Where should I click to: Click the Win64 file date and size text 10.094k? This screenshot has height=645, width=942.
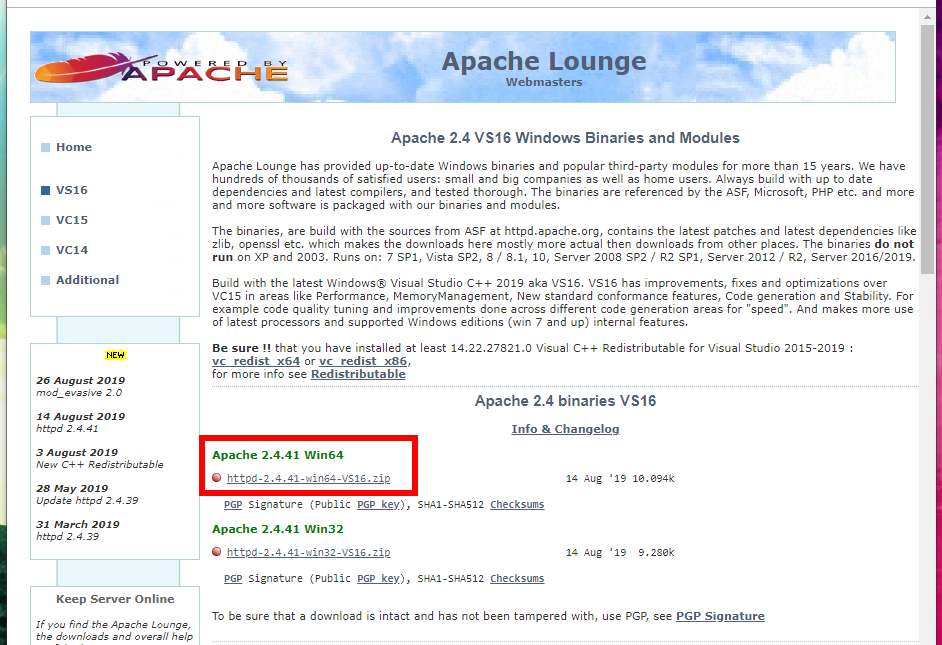click(x=620, y=479)
